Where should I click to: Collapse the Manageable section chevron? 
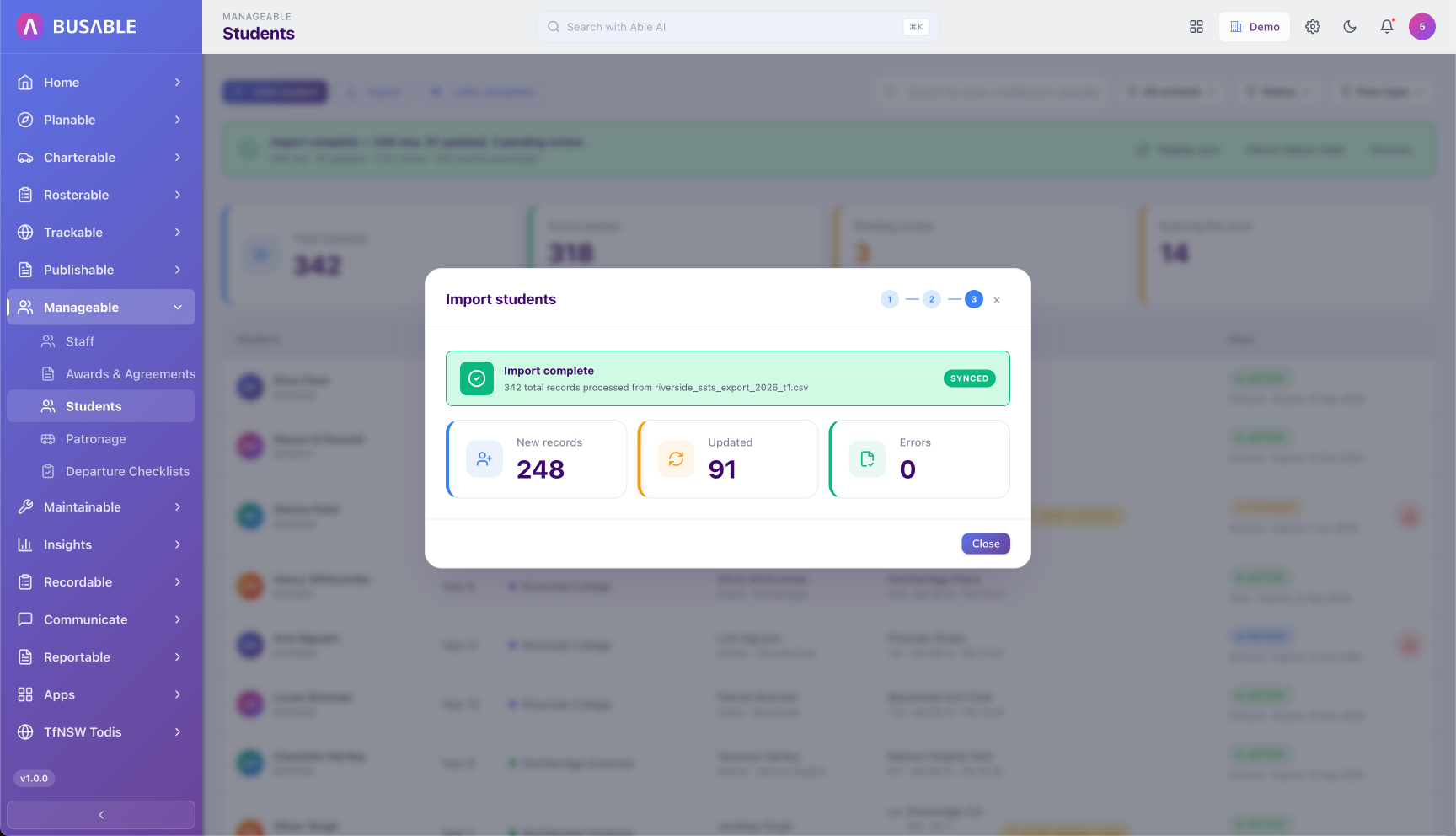point(178,308)
